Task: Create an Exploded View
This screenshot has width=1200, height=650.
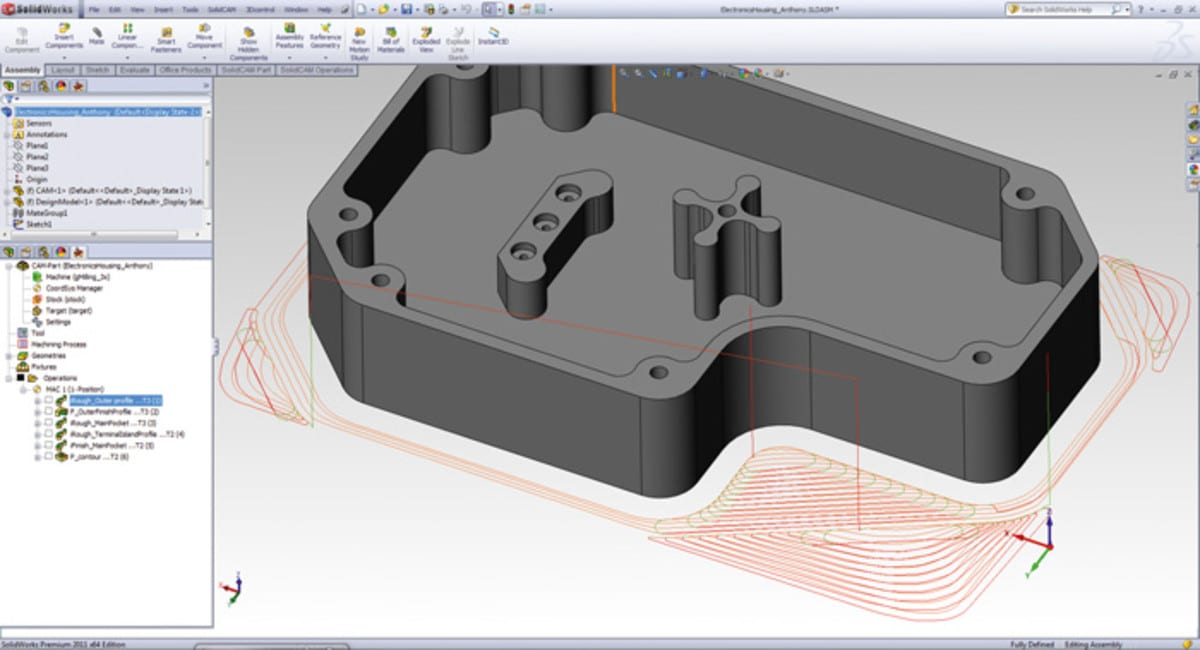Action: tap(426, 32)
